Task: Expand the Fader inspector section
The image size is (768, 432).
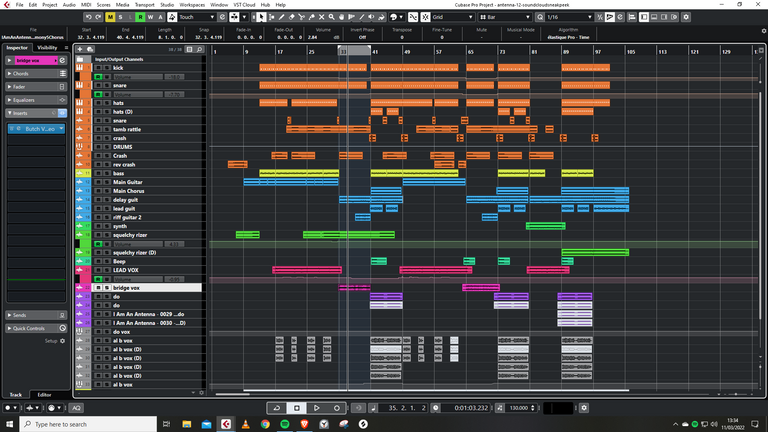Action: click(x=36, y=87)
